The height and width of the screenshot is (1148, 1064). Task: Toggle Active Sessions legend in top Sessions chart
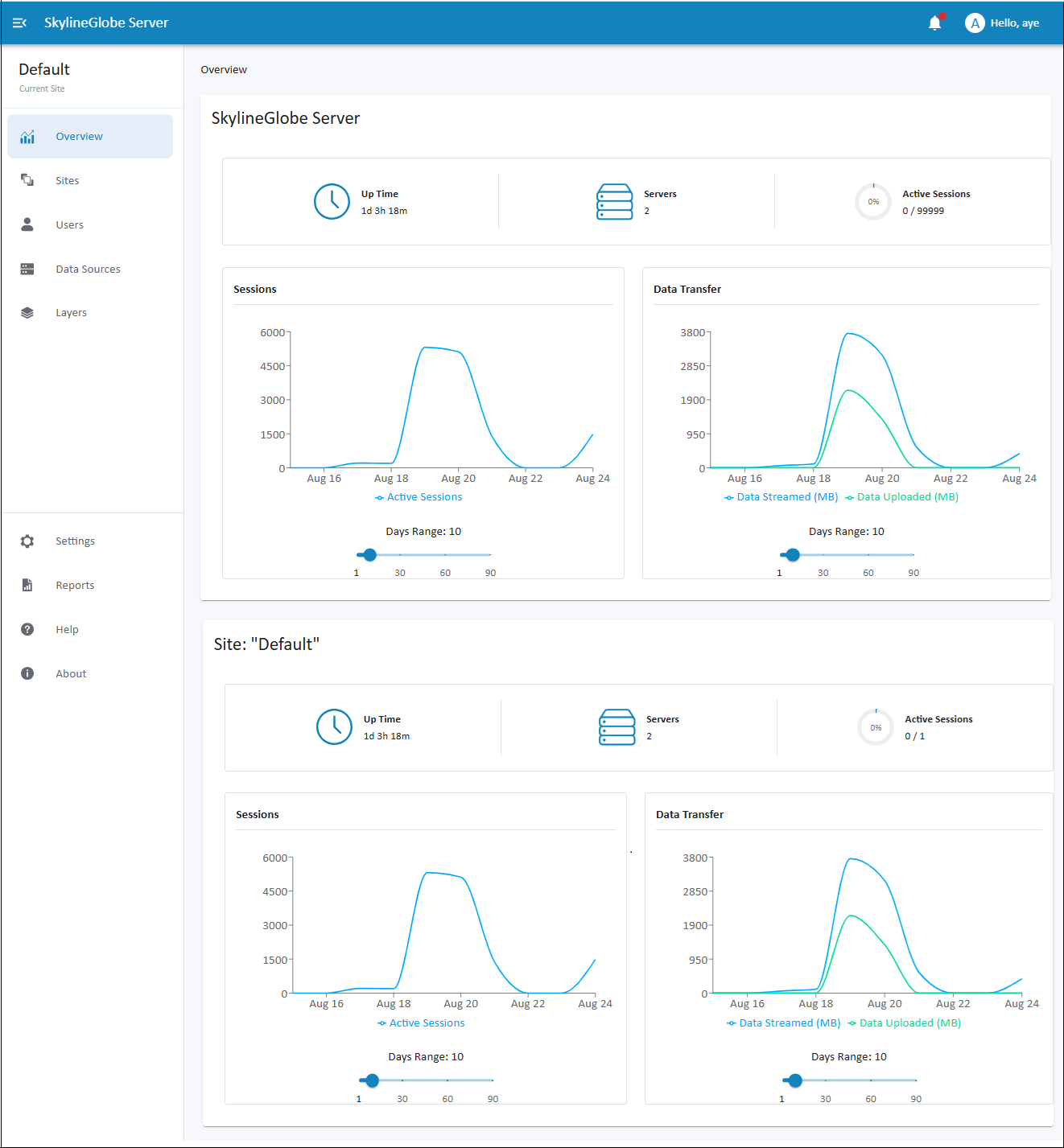(419, 497)
